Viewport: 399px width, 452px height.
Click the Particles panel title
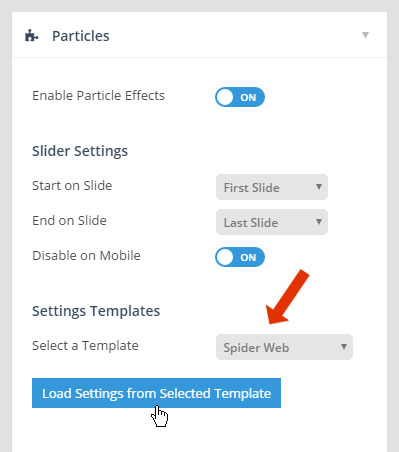[x=81, y=36]
